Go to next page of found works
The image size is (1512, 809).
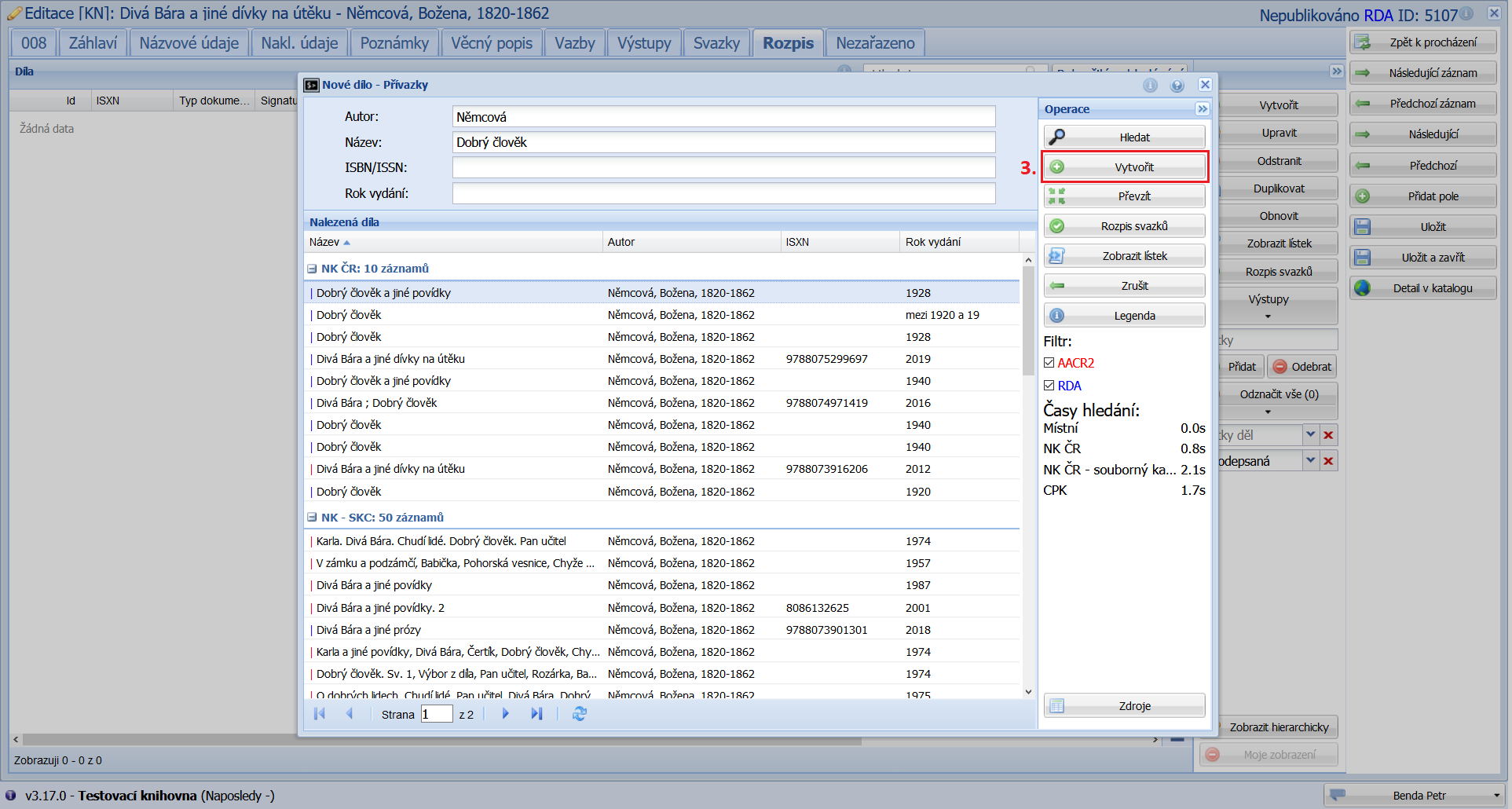coord(505,714)
